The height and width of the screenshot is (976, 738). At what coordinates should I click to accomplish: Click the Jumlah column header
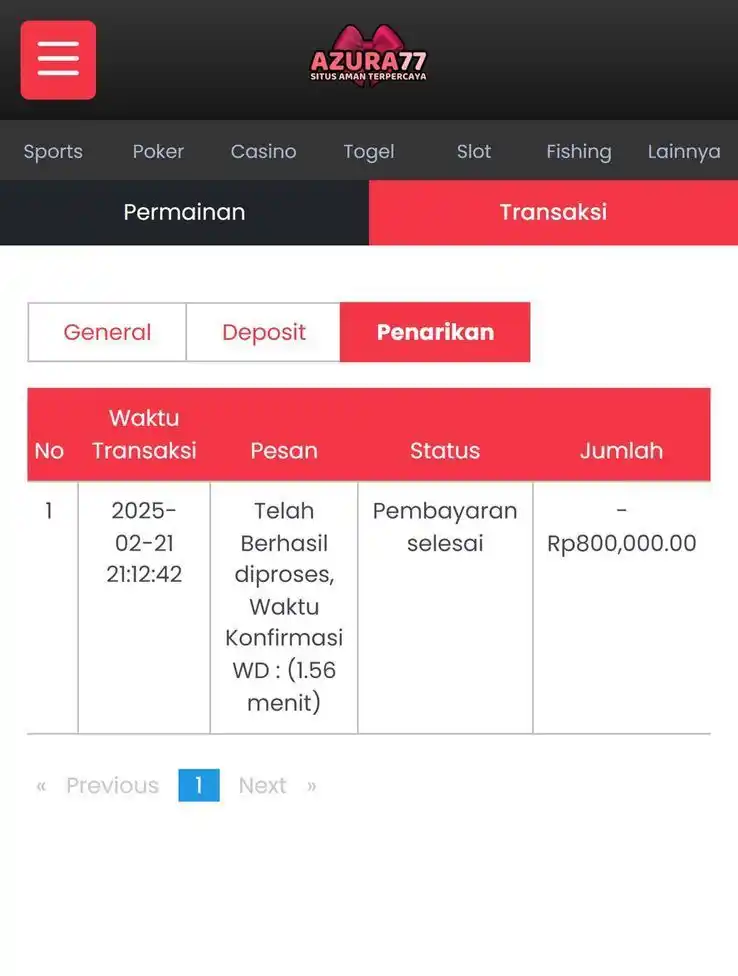coord(621,451)
